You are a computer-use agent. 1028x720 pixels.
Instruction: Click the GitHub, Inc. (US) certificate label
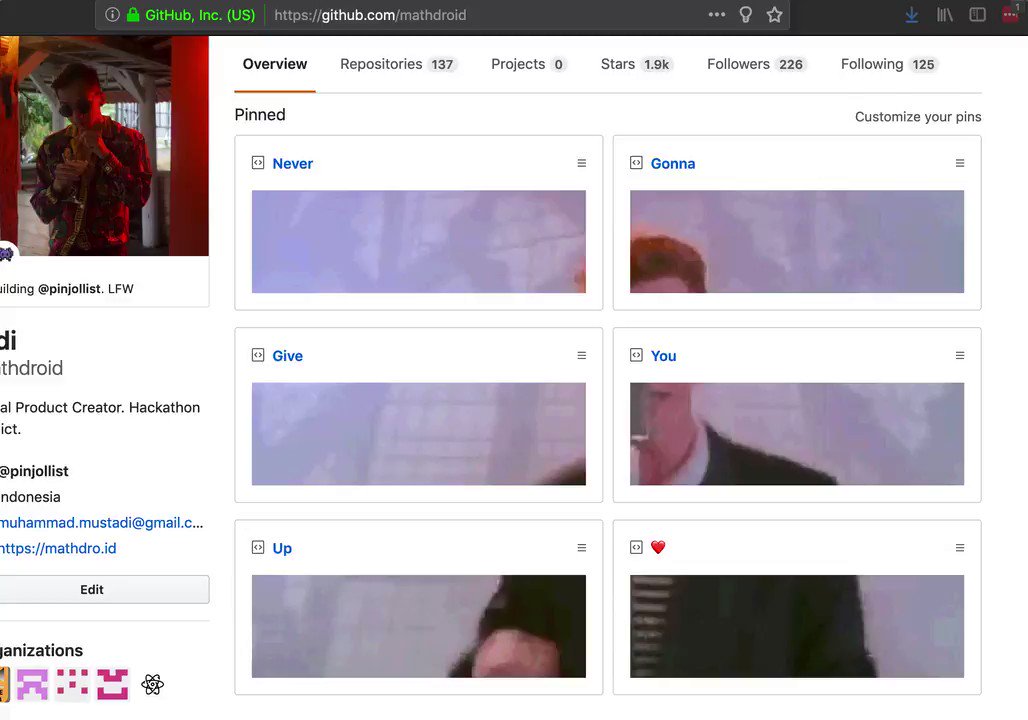200,14
